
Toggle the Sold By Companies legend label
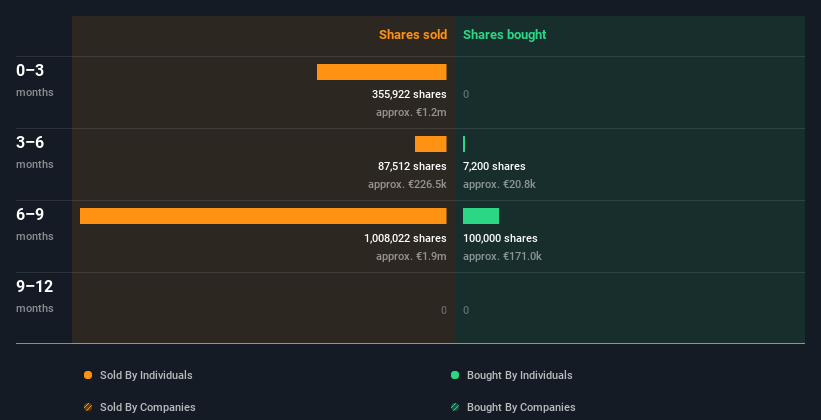[x=148, y=407]
